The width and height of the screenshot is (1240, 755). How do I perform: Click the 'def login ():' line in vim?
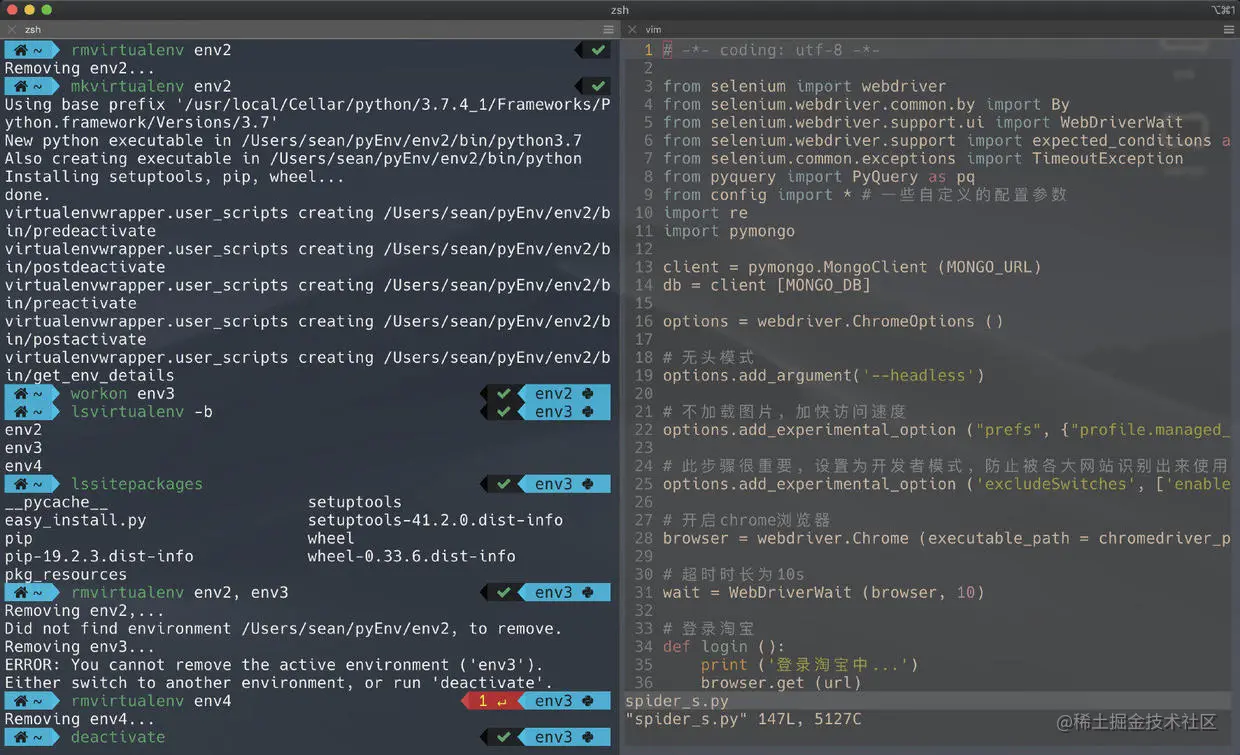click(x=724, y=647)
